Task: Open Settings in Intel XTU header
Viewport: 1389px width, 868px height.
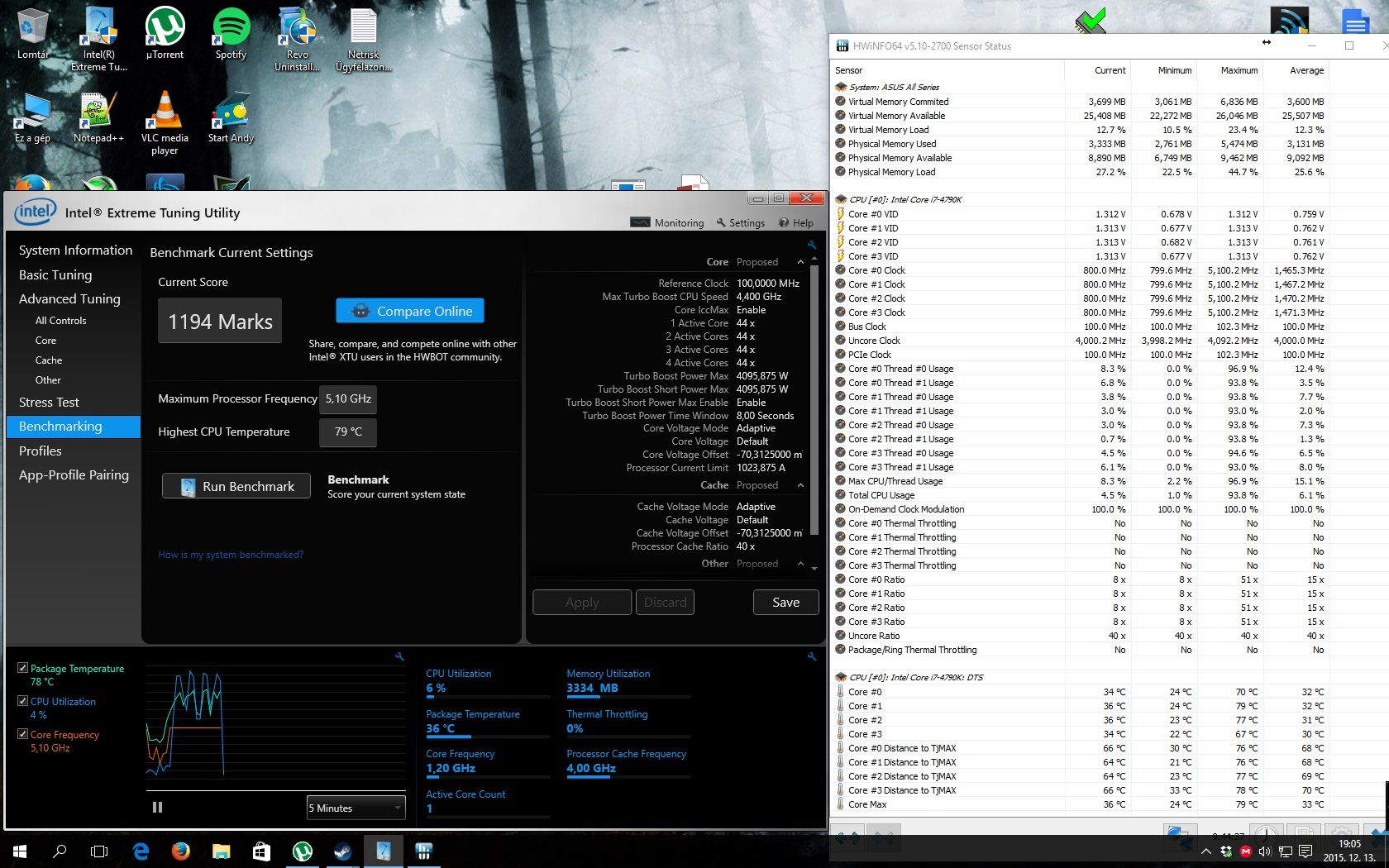Action: pos(741,222)
